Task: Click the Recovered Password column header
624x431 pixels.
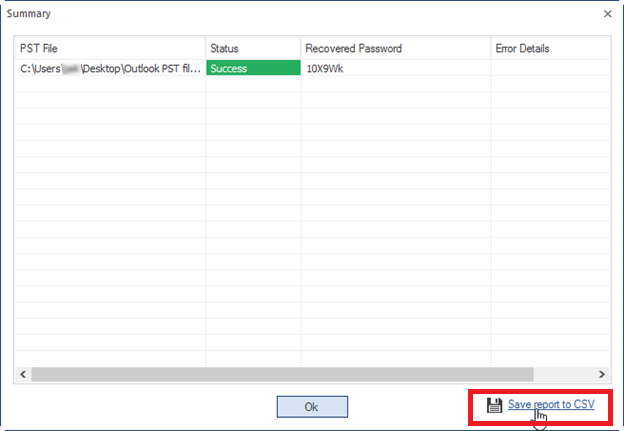Action: coord(396,49)
